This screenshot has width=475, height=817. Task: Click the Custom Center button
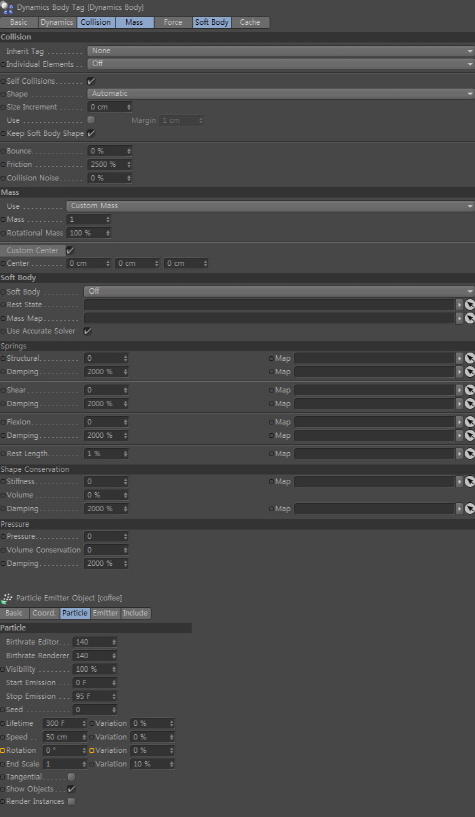coord(33,251)
